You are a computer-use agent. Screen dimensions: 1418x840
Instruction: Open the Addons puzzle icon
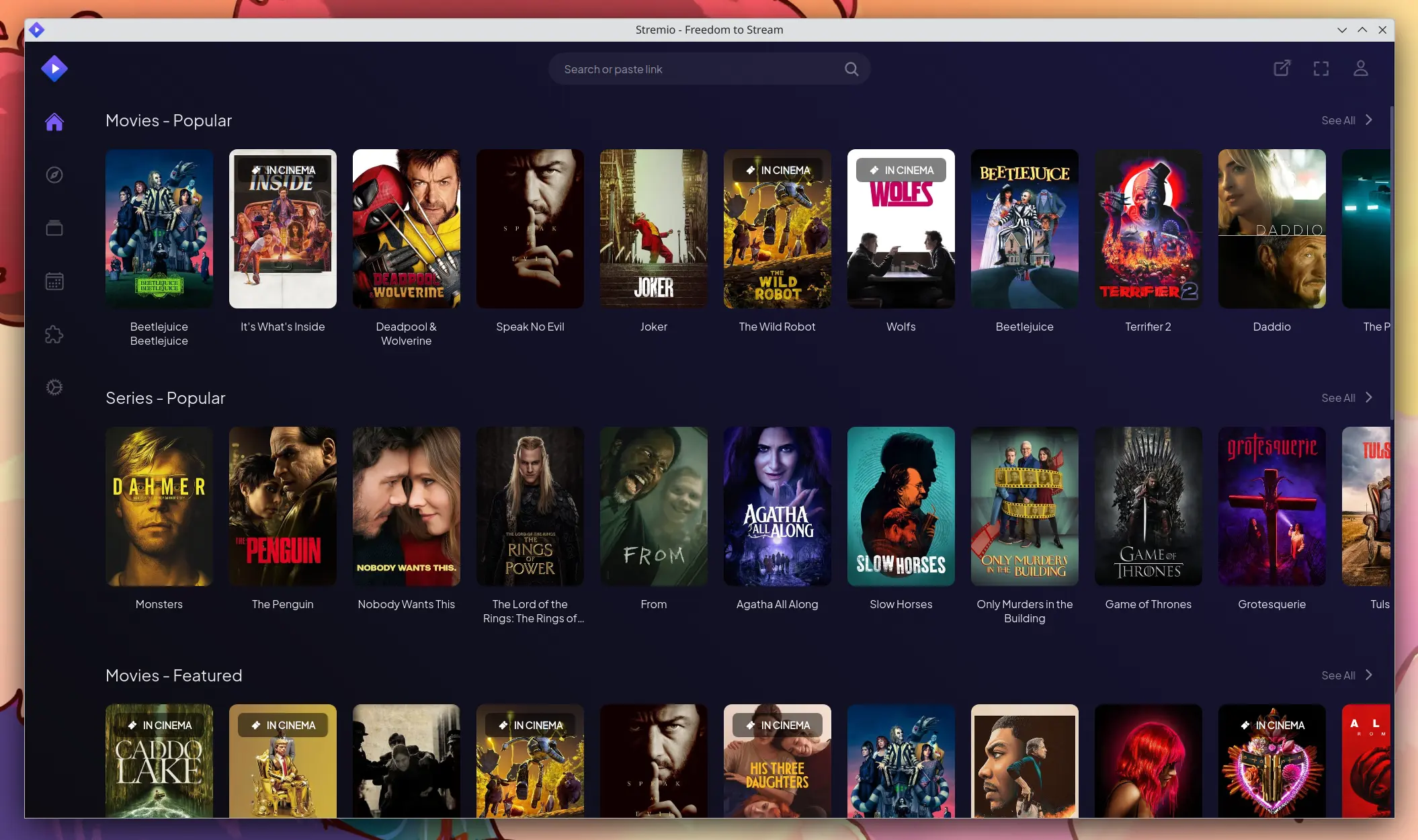(54, 334)
